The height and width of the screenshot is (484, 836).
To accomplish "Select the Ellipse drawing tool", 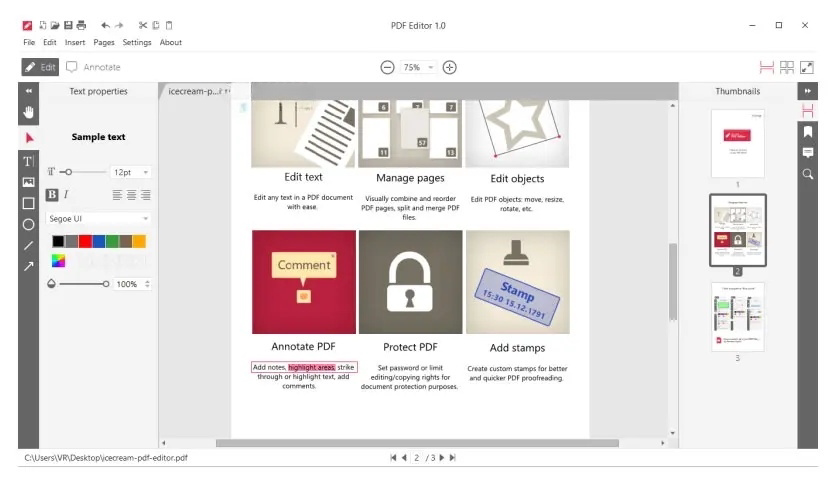I will 29,224.
